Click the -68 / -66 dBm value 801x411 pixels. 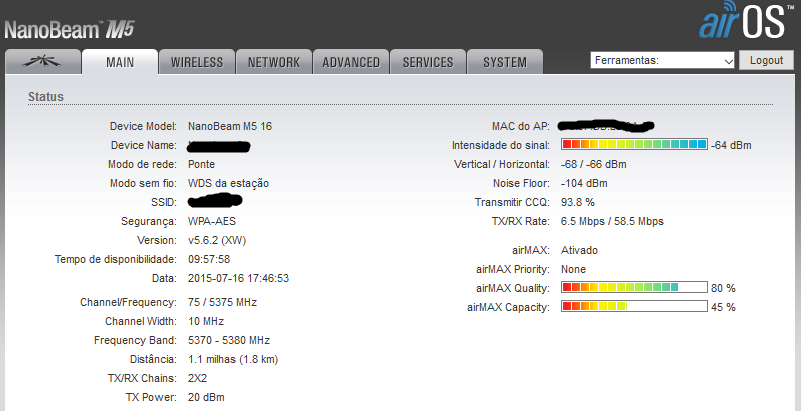(594, 164)
